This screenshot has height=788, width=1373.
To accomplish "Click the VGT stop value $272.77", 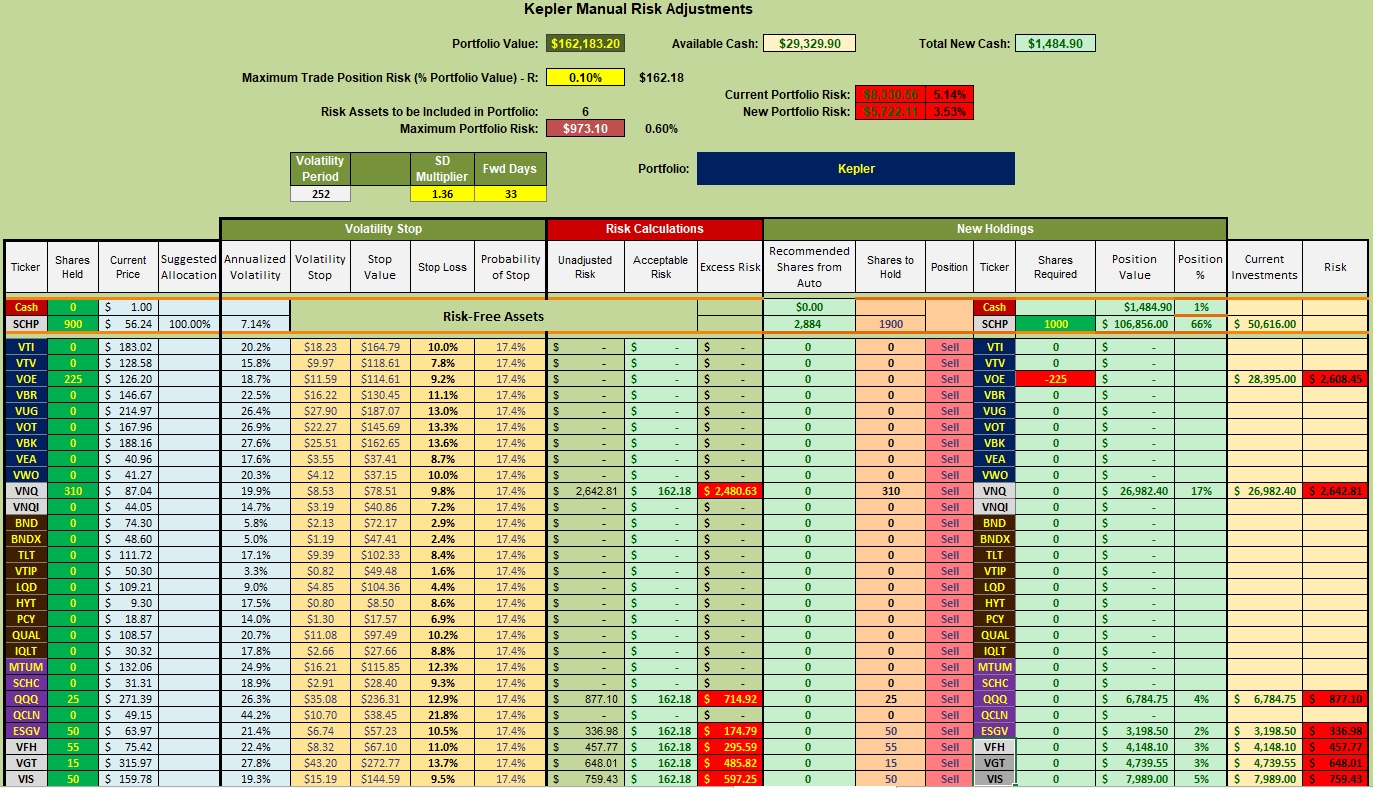I will [380, 763].
